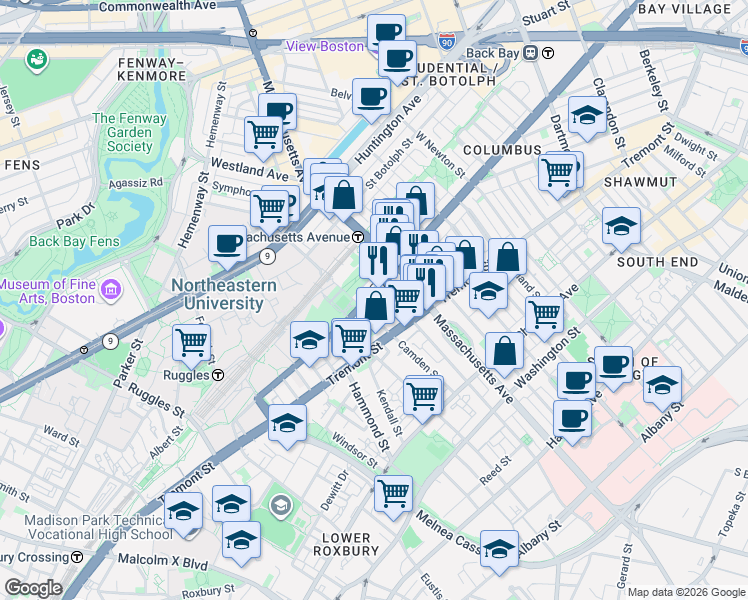
Task: Click the Hammond St street label
Action: point(369,416)
